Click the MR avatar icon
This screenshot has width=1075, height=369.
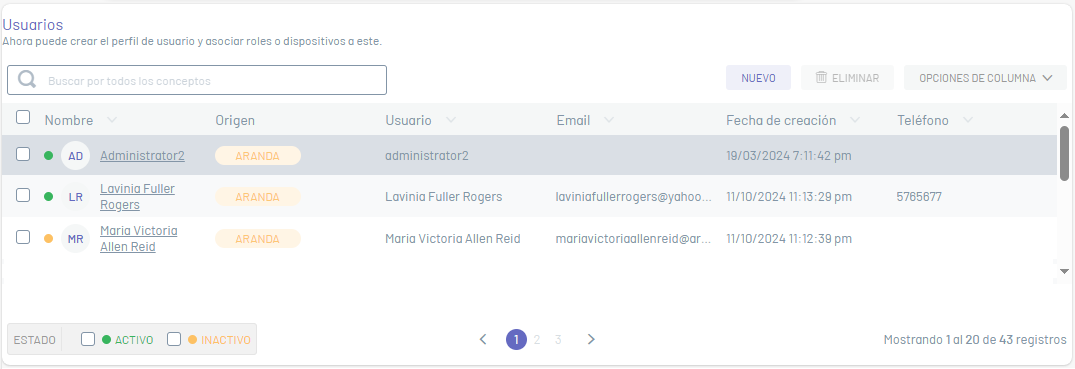tap(75, 239)
